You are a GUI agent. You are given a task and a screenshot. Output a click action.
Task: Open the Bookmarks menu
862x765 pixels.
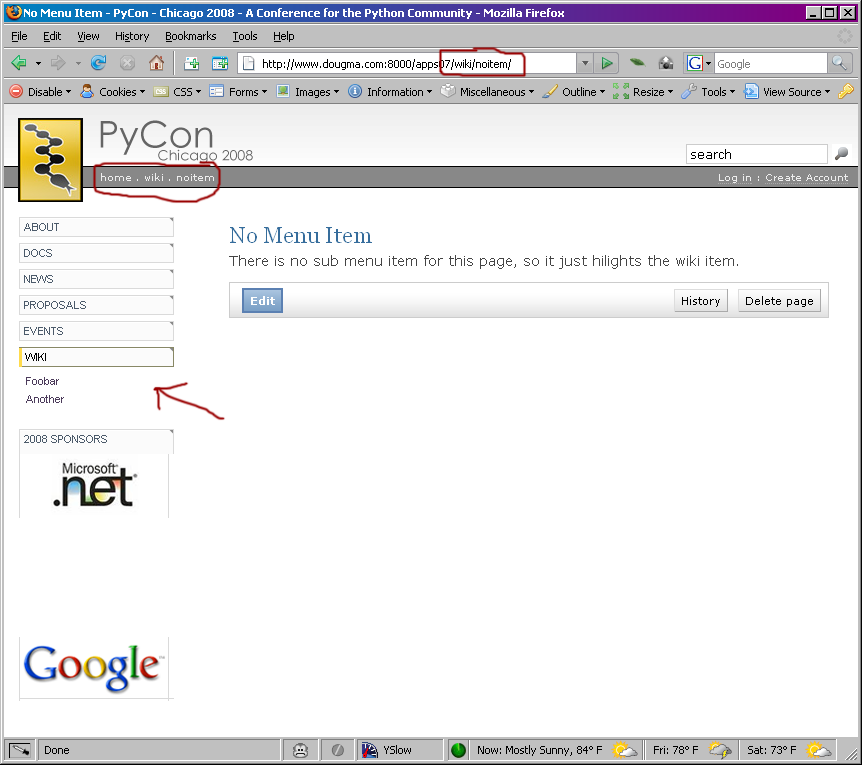(x=190, y=36)
